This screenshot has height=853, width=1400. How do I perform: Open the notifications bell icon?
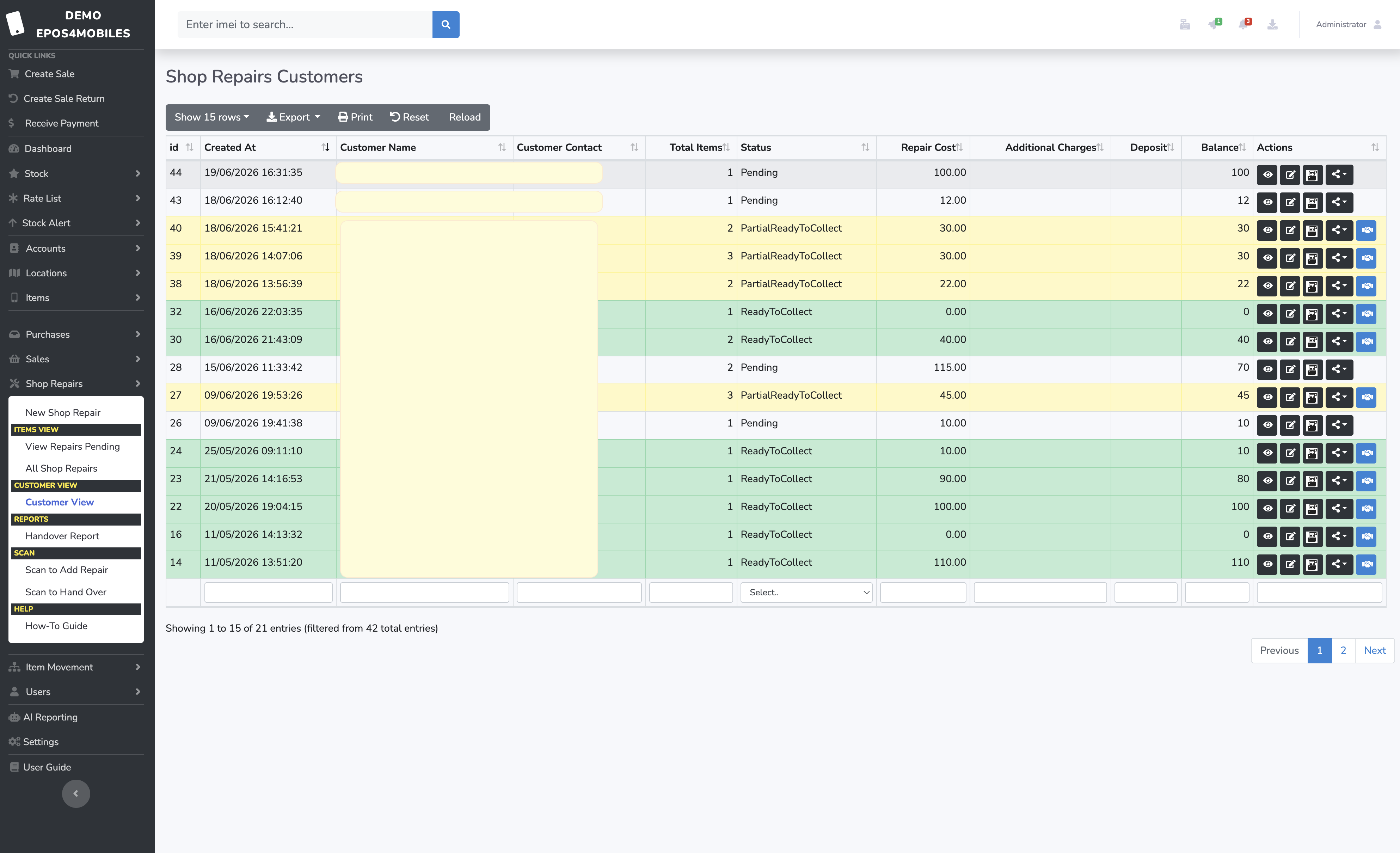click(x=1243, y=24)
